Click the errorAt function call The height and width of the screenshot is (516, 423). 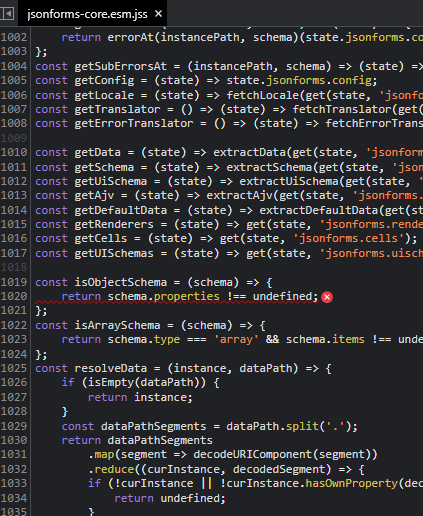click(x=130, y=37)
